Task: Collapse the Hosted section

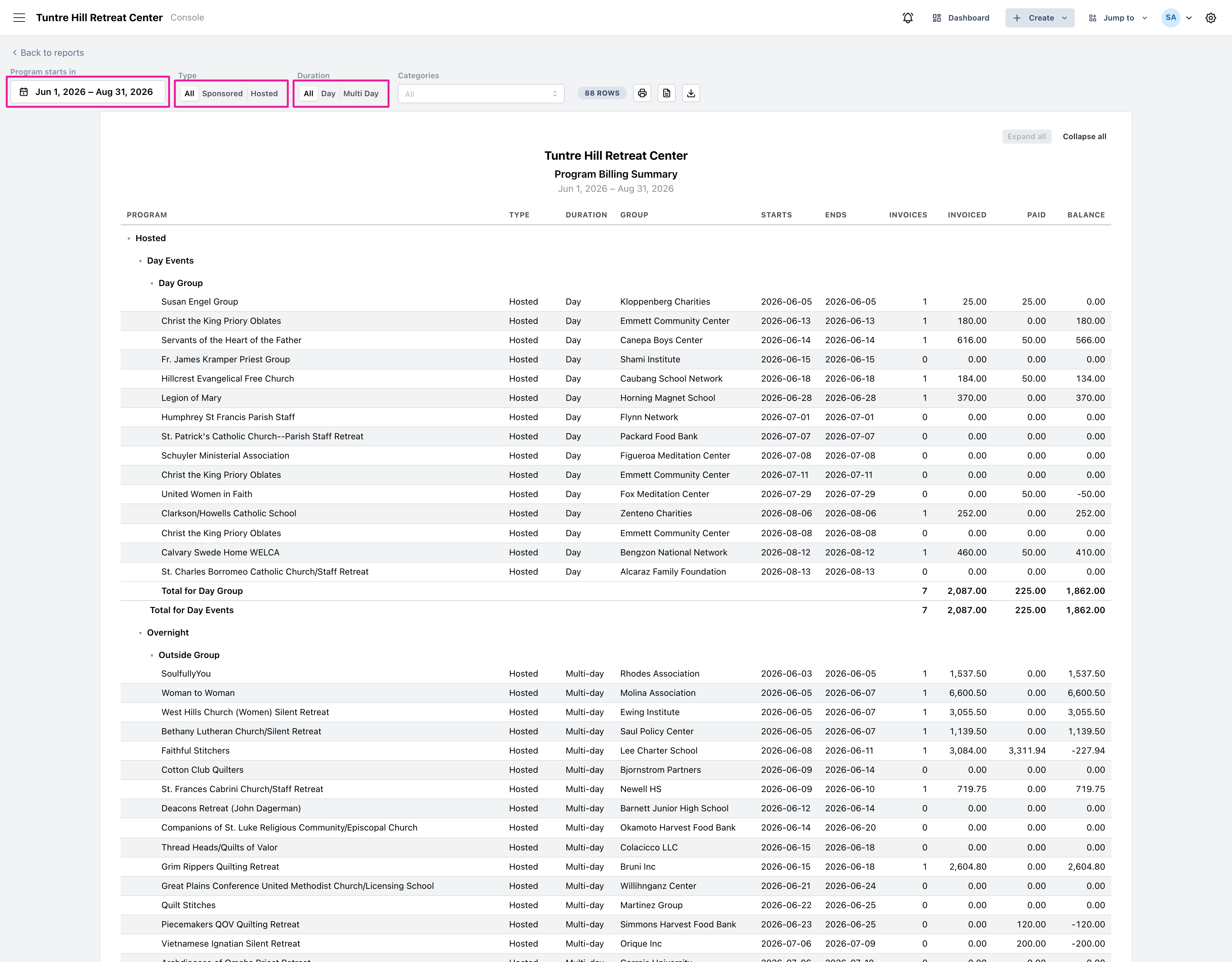Action: click(x=129, y=239)
